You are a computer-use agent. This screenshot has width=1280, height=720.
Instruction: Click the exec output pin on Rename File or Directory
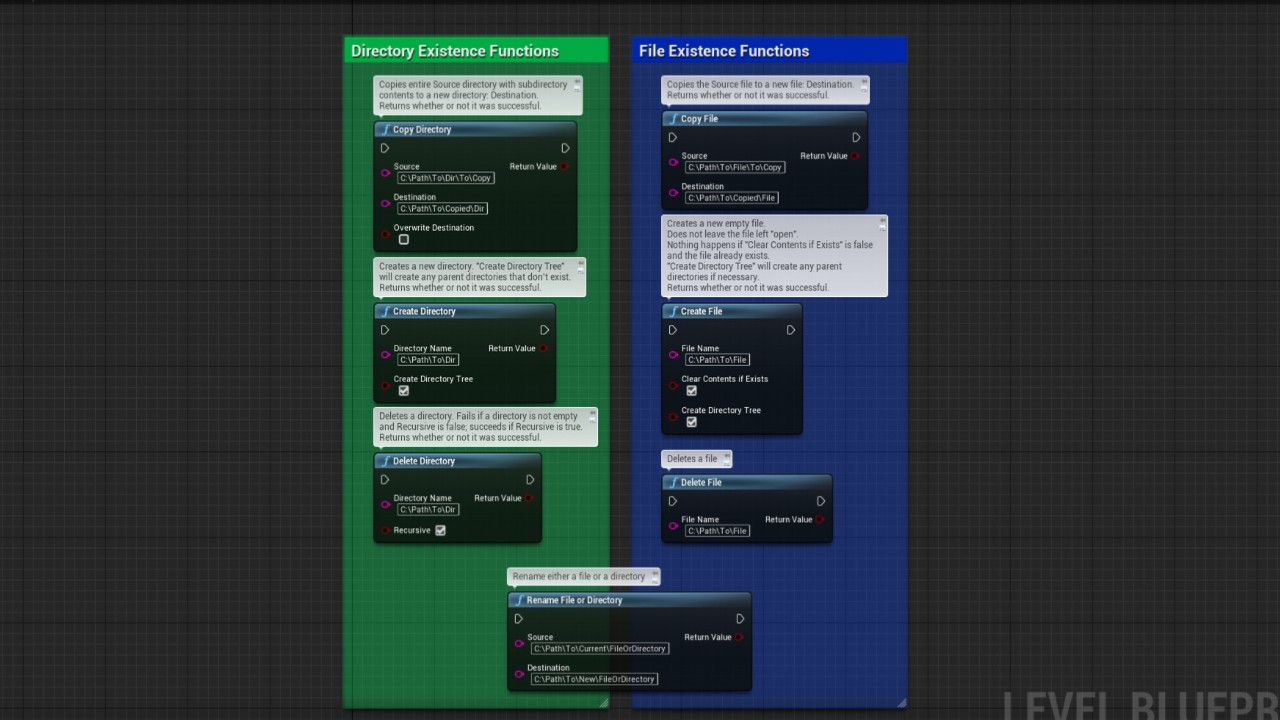click(740, 619)
